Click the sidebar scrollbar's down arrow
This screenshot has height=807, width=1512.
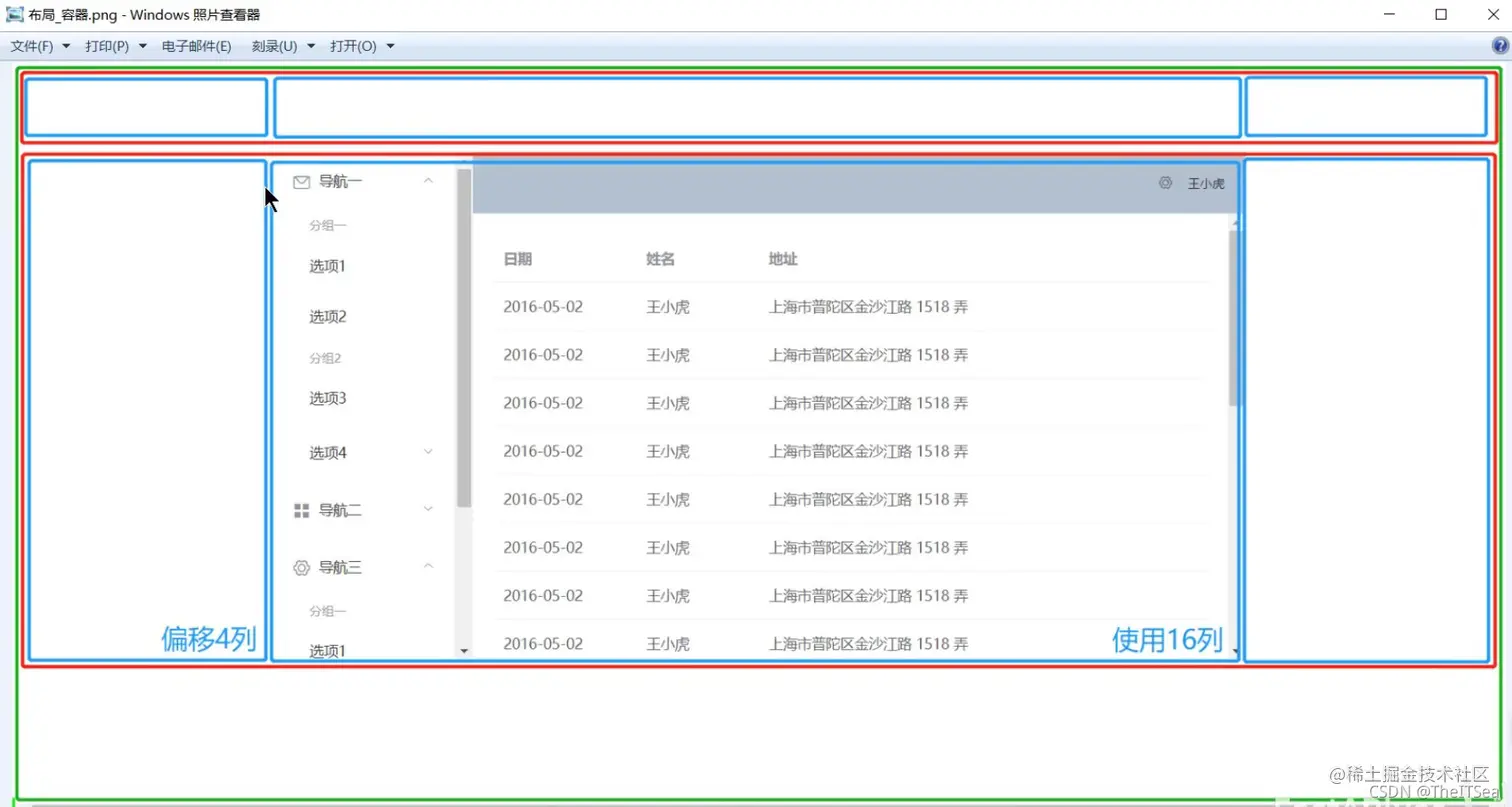click(463, 651)
